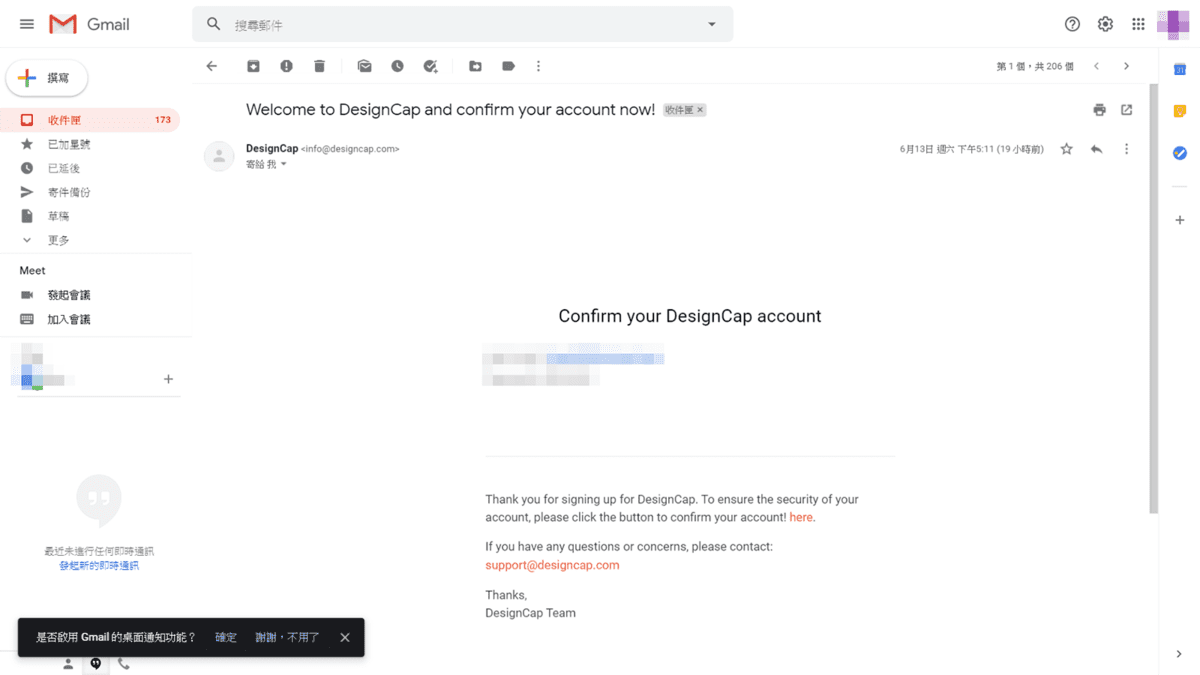
Task: Delete the email with trash icon
Action: coord(319,66)
